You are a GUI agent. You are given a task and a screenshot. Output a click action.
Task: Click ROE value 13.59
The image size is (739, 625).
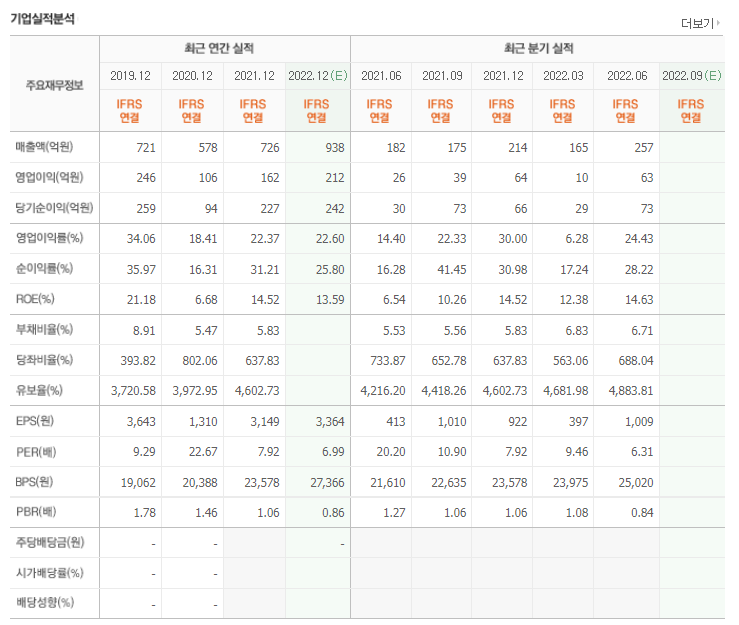coord(330,300)
